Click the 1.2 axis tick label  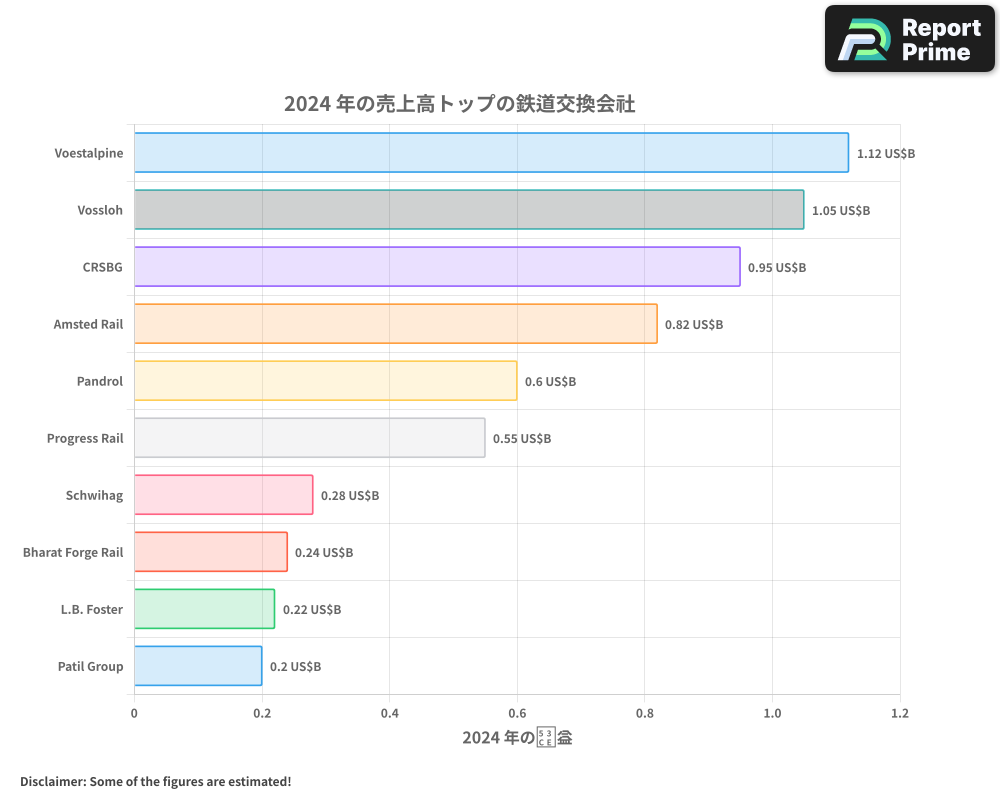coord(900,714)
